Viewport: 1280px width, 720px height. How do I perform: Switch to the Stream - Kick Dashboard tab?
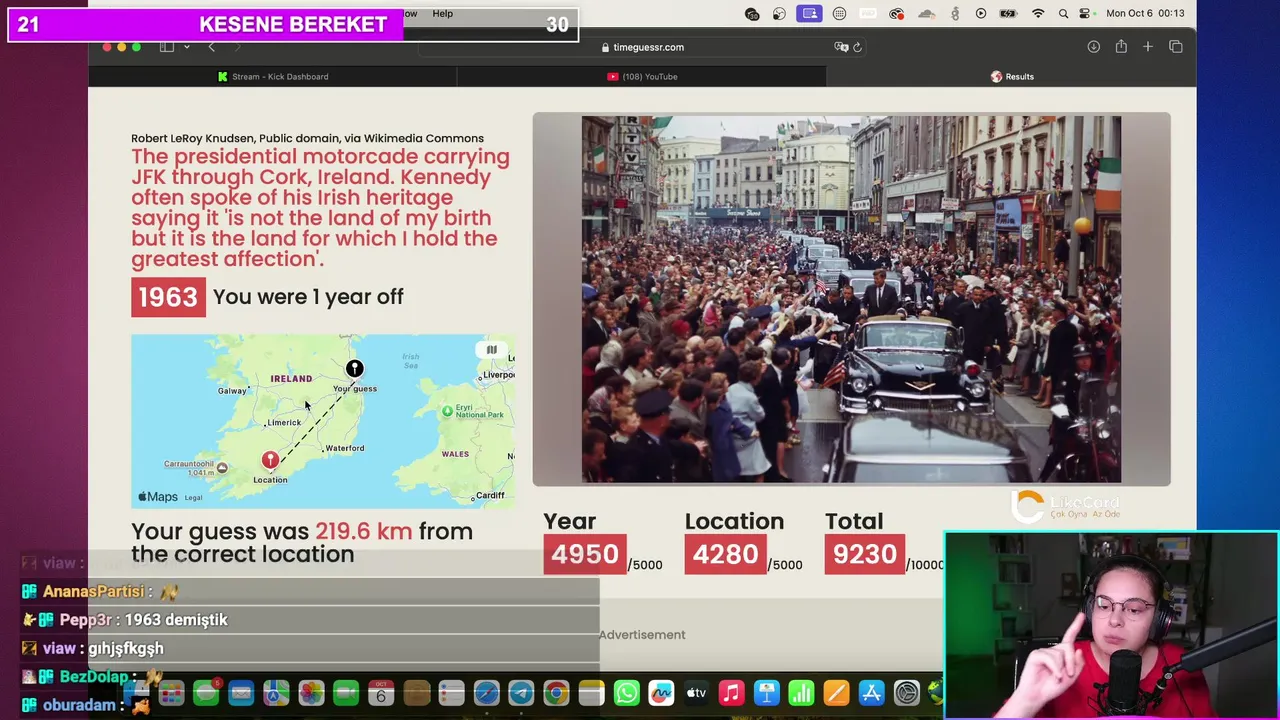click(272, 76)
